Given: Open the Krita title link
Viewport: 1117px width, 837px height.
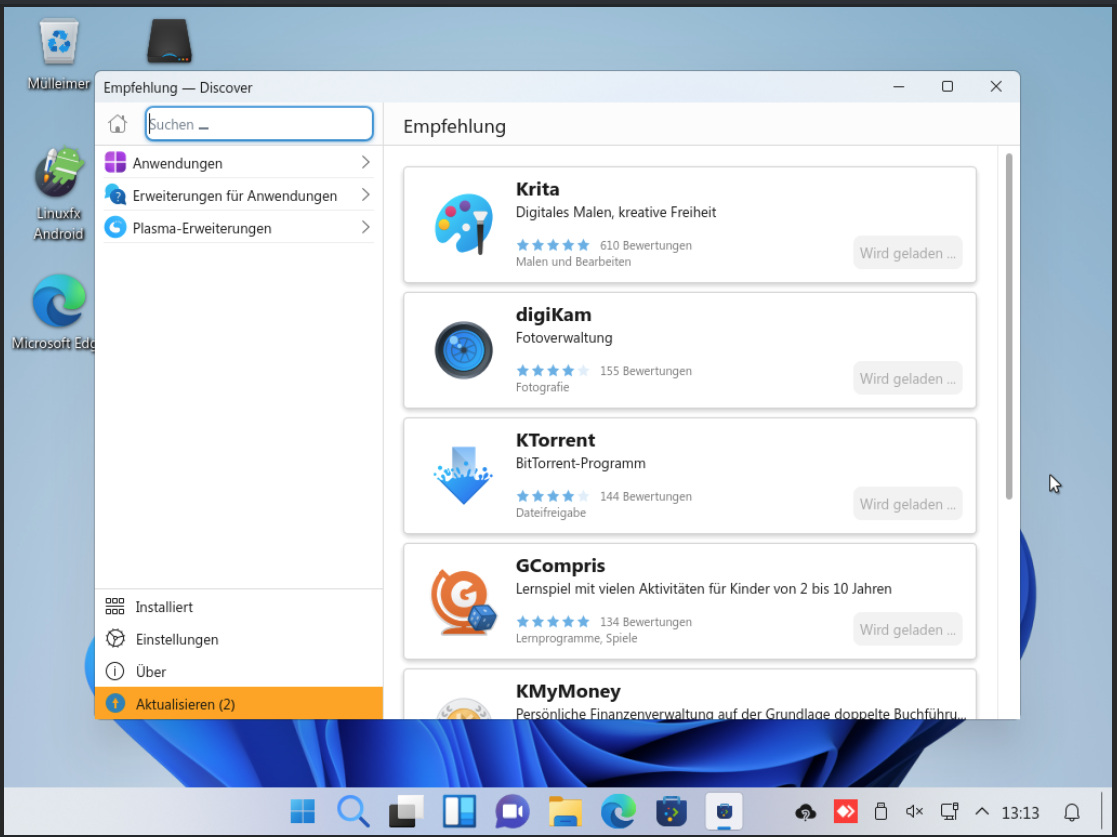Looking at the screenshot, I should coord(538,189).
